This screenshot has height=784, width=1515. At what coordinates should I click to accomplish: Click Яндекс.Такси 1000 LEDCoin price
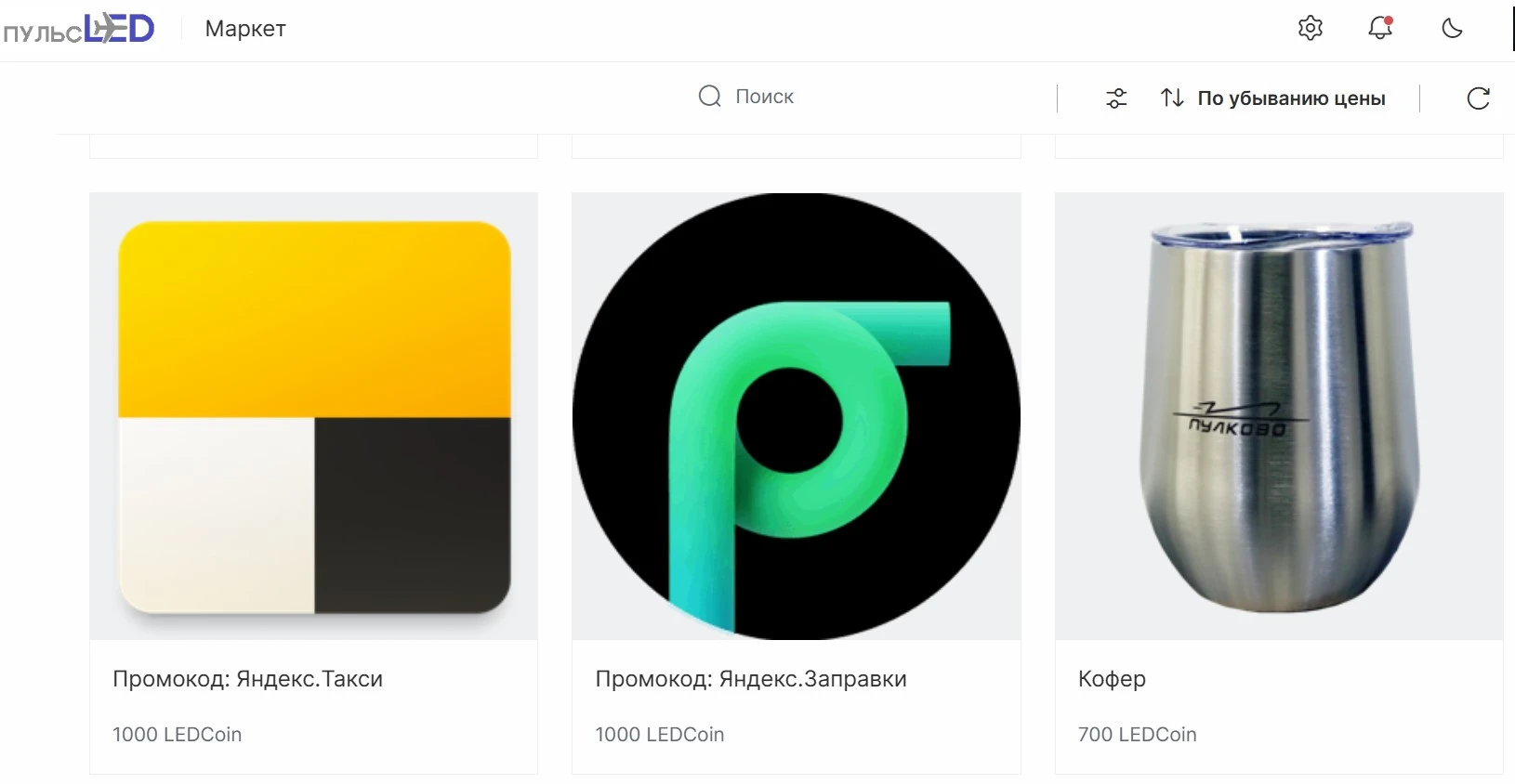click(x=177, y=735)
